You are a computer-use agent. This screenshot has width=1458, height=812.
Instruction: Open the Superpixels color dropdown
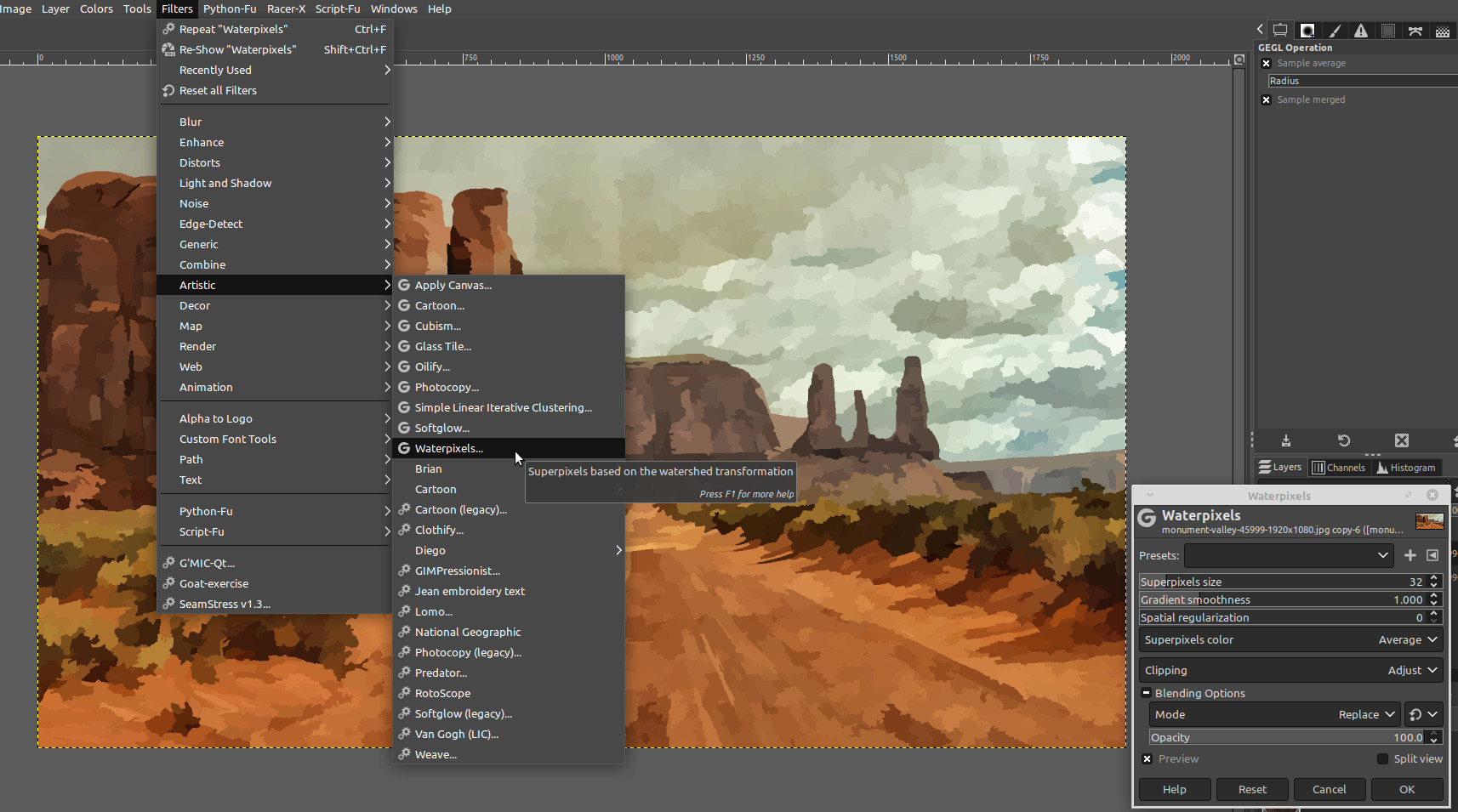point(1290,639)
